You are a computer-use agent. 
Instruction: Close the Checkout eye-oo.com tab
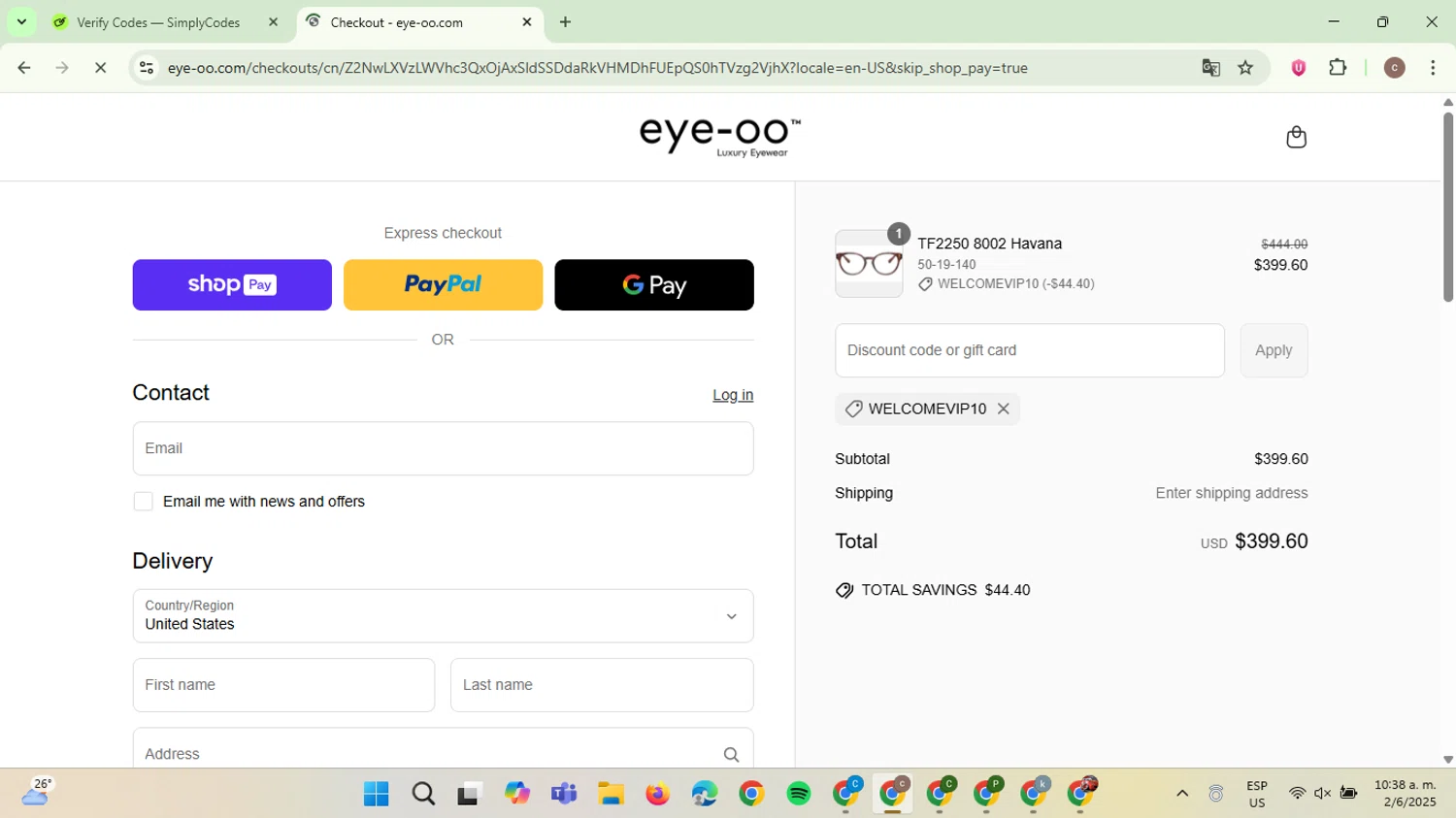click(x=527, y=21)
